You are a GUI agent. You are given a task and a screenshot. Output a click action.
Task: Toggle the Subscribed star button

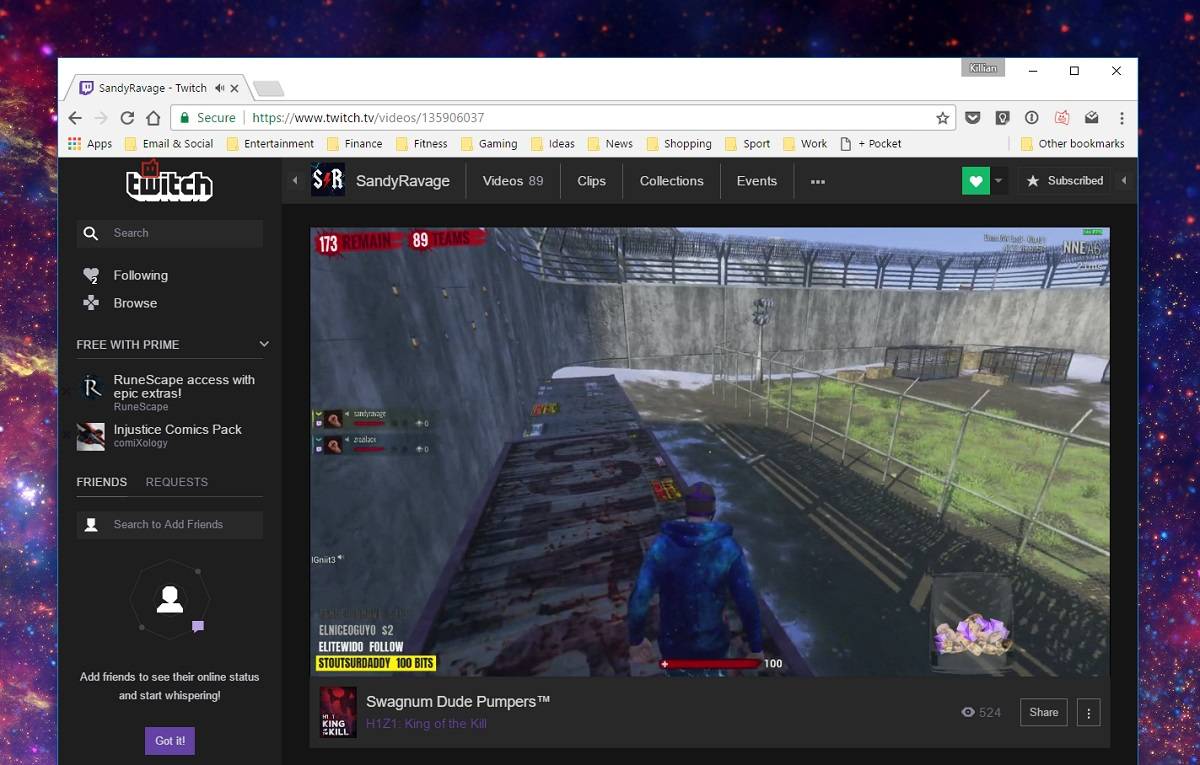1064,181
